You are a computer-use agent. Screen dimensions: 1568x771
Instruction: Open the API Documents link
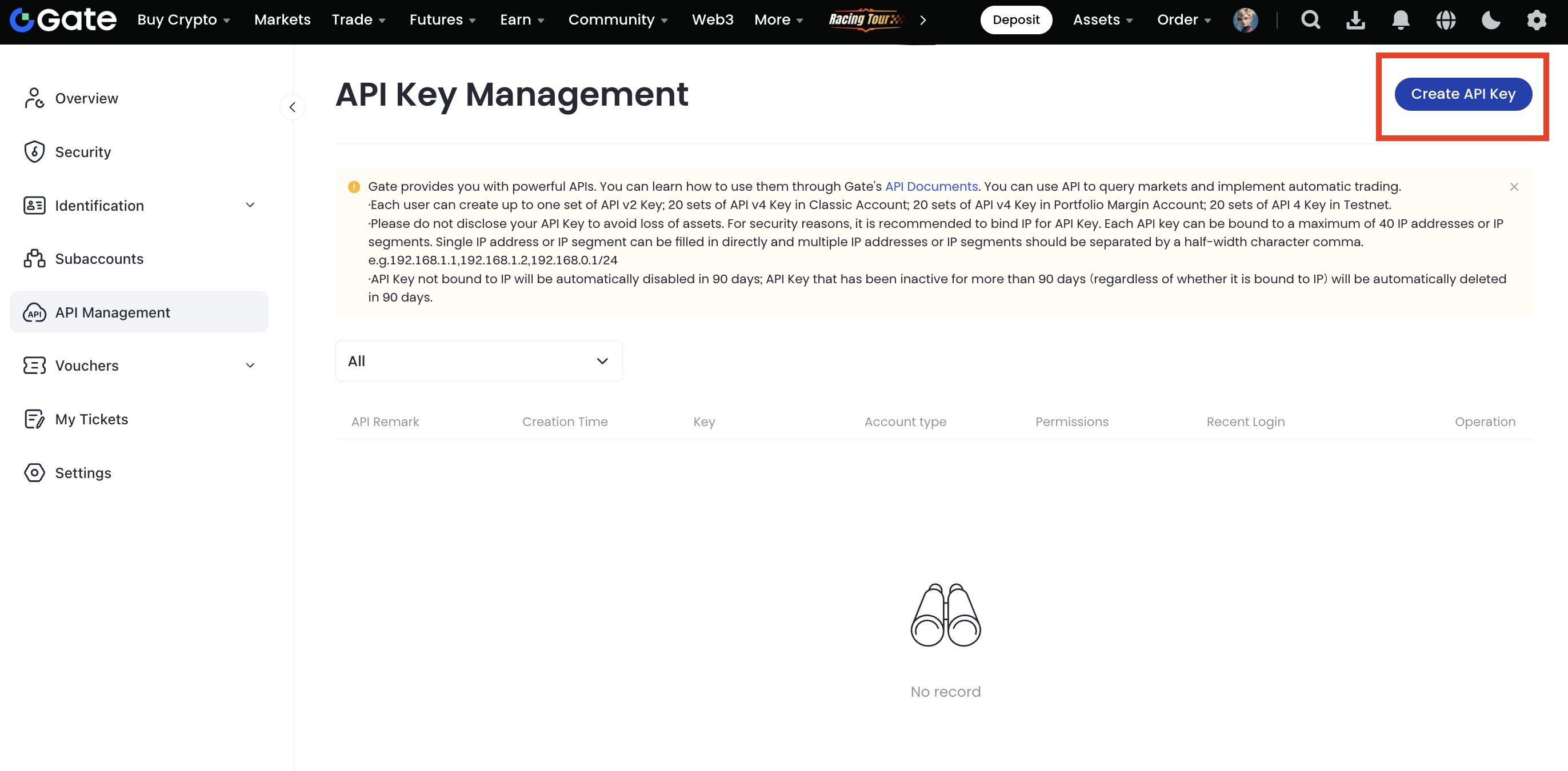(931, 186)
